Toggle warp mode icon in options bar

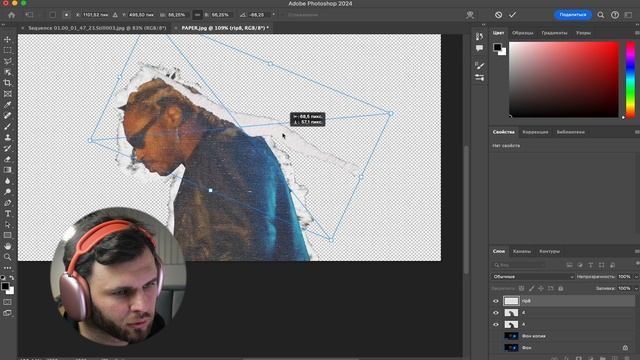click(470, 15)
